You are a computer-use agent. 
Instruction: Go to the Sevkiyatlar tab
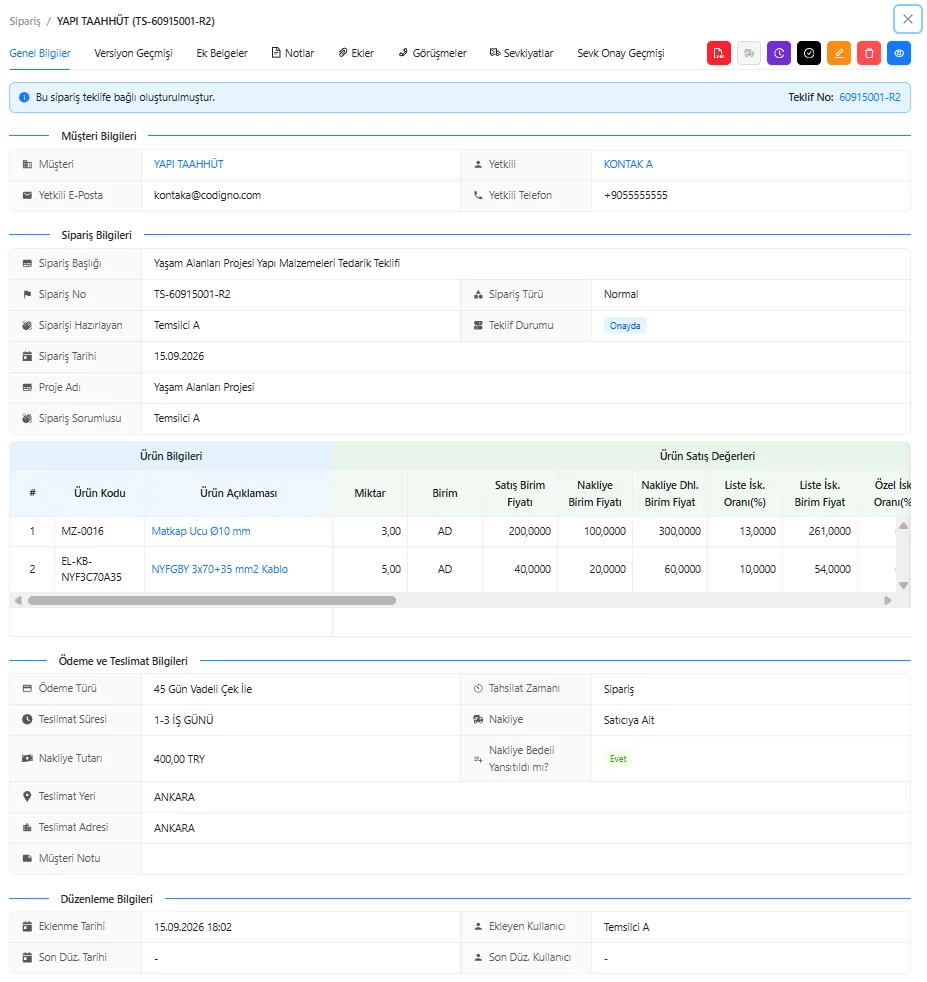521,53
